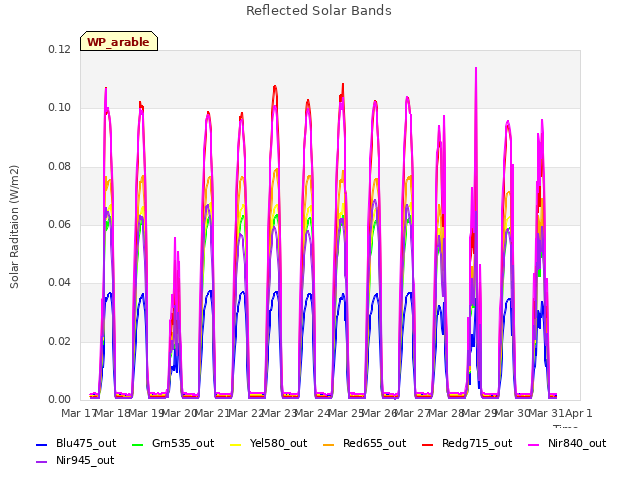The image size is (640, 480).
Task: Click the 0.02 y-axis tick label
Action: pyautogui.click(x=60, y=341)
